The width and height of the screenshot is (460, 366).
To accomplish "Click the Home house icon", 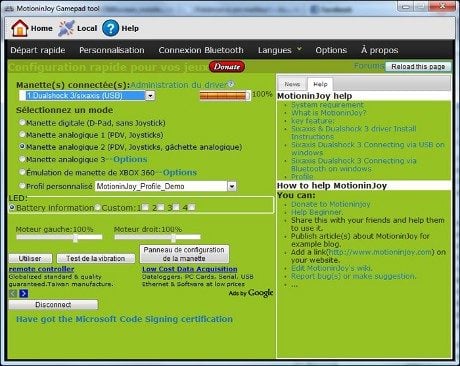I will click(x=20, y=28).
